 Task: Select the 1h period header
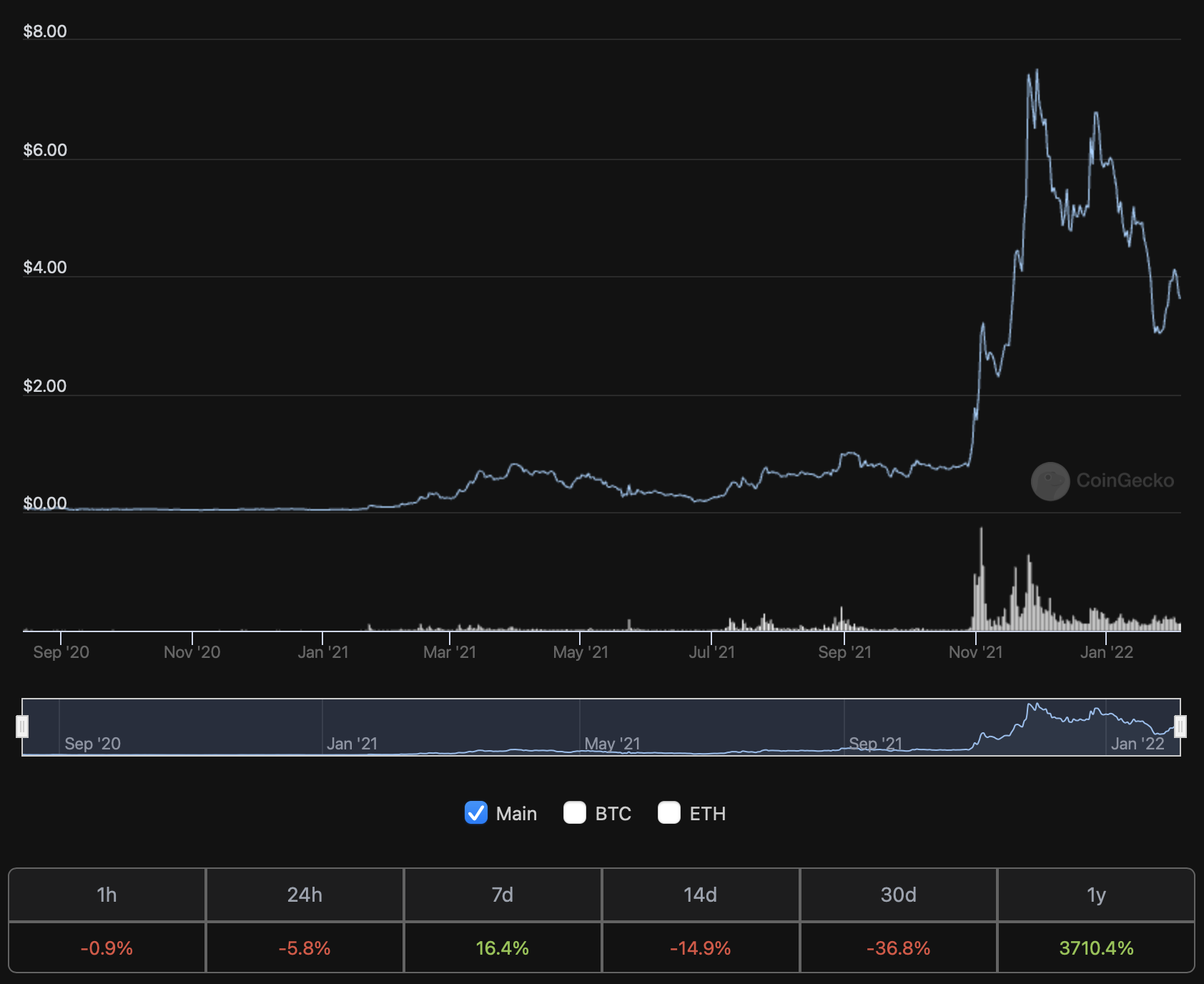(x=107, y=895)
